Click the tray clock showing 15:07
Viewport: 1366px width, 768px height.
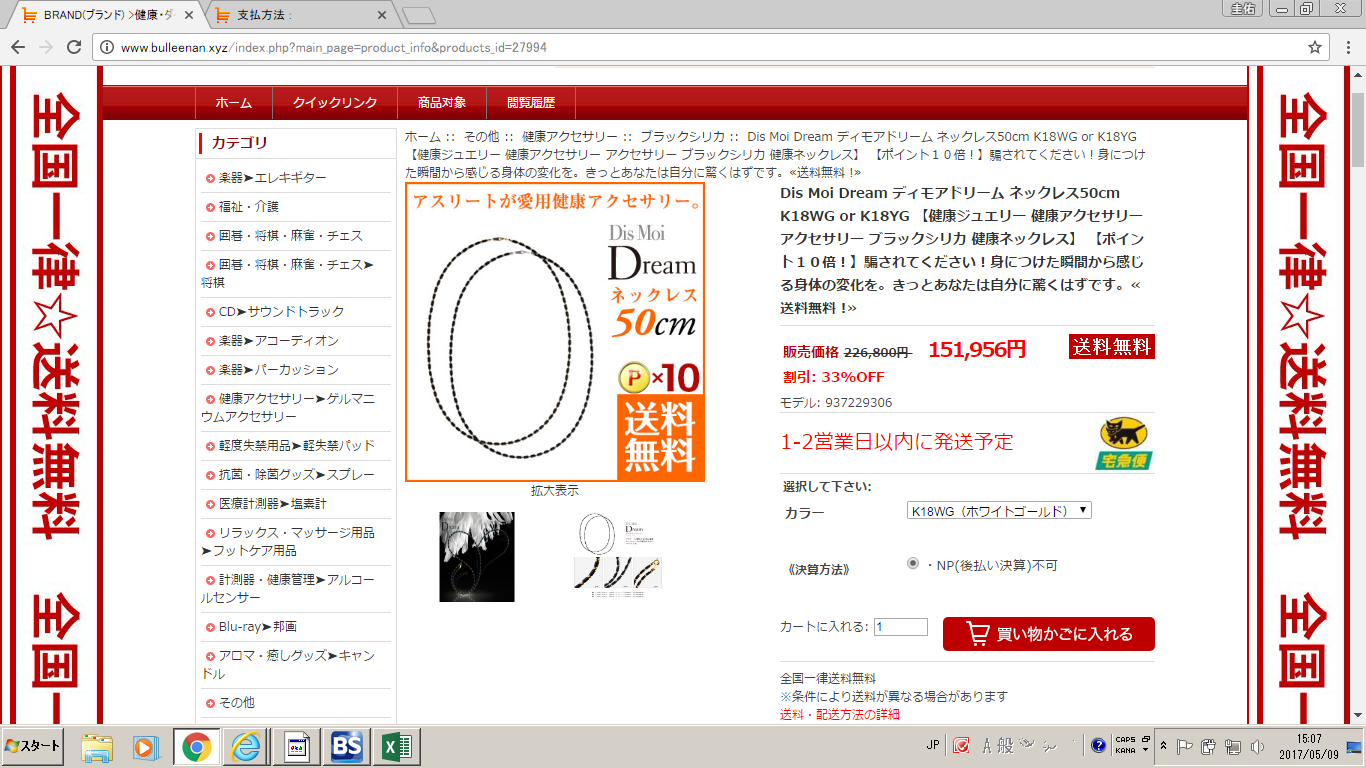coord(1310,746)
